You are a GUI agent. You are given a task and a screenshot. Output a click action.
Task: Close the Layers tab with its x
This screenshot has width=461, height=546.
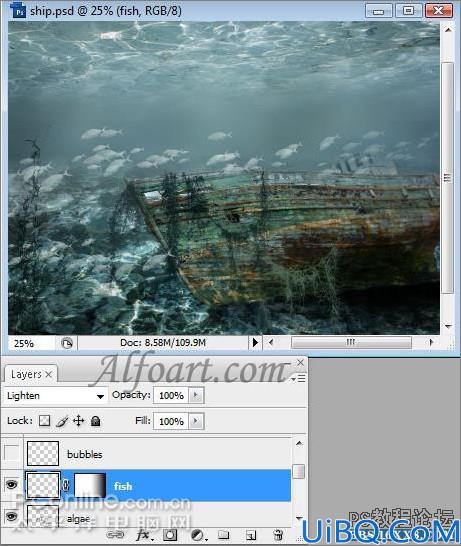pyautogui.click(x=49, y=374)
